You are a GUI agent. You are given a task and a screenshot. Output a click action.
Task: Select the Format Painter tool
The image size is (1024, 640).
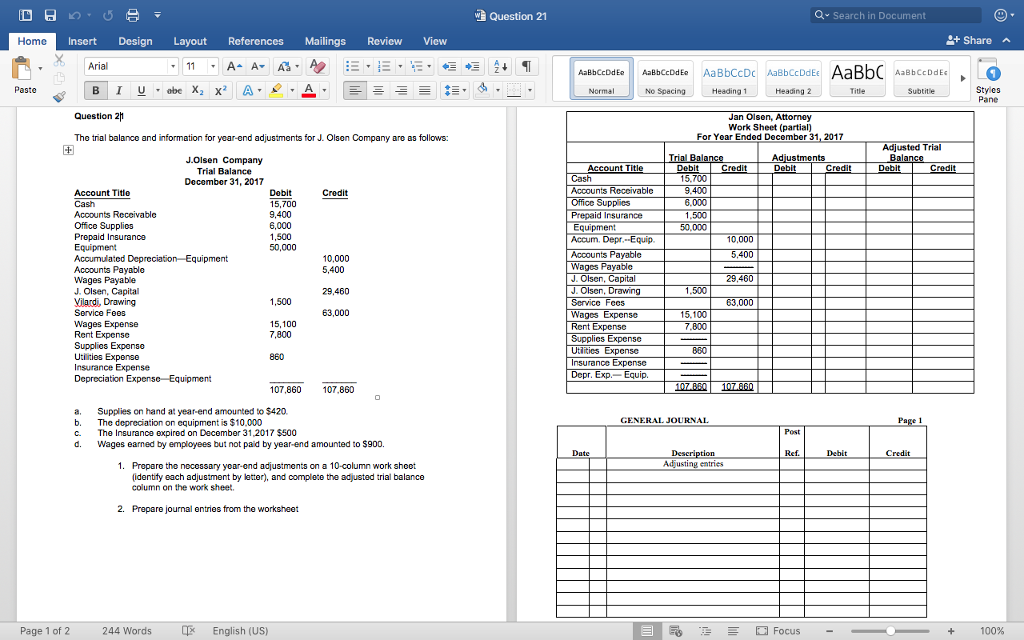[58, 94]
